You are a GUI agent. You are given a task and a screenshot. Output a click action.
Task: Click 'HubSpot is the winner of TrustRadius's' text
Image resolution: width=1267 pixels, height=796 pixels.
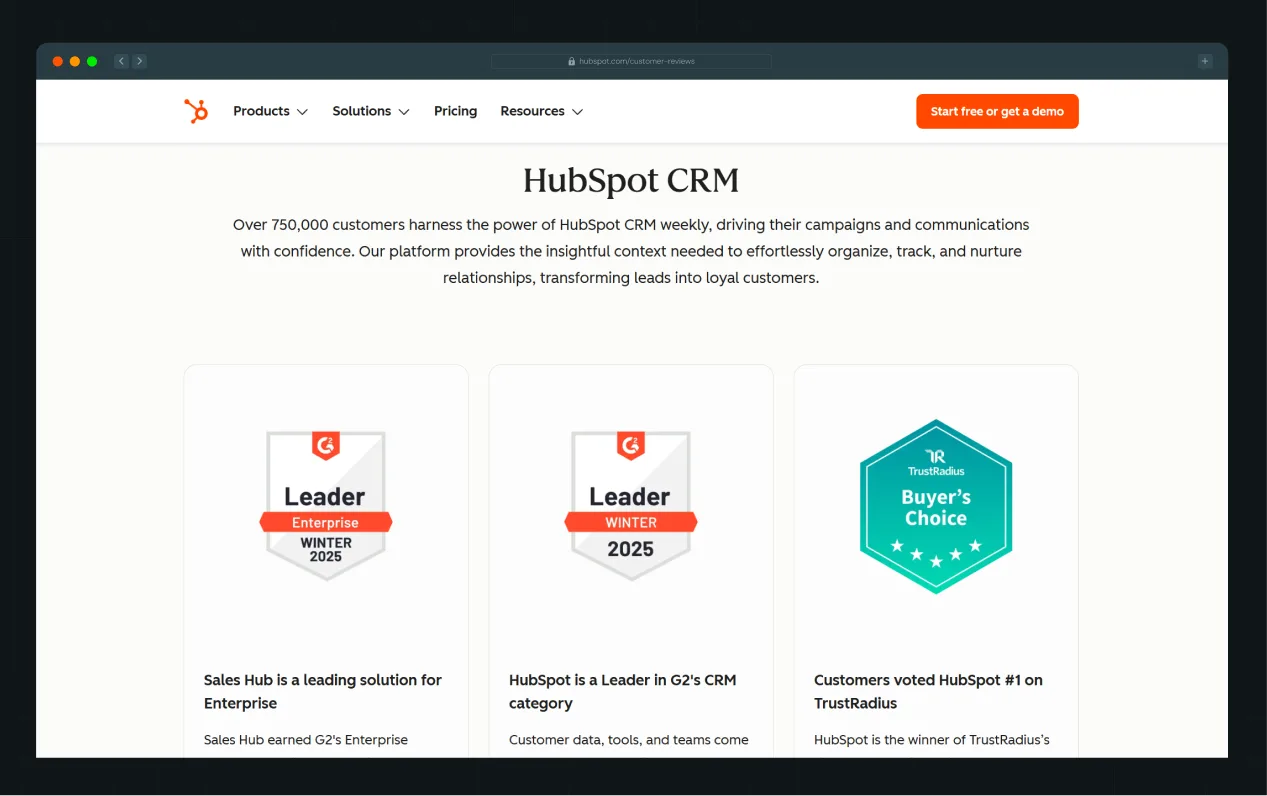(x=932, y=740)
